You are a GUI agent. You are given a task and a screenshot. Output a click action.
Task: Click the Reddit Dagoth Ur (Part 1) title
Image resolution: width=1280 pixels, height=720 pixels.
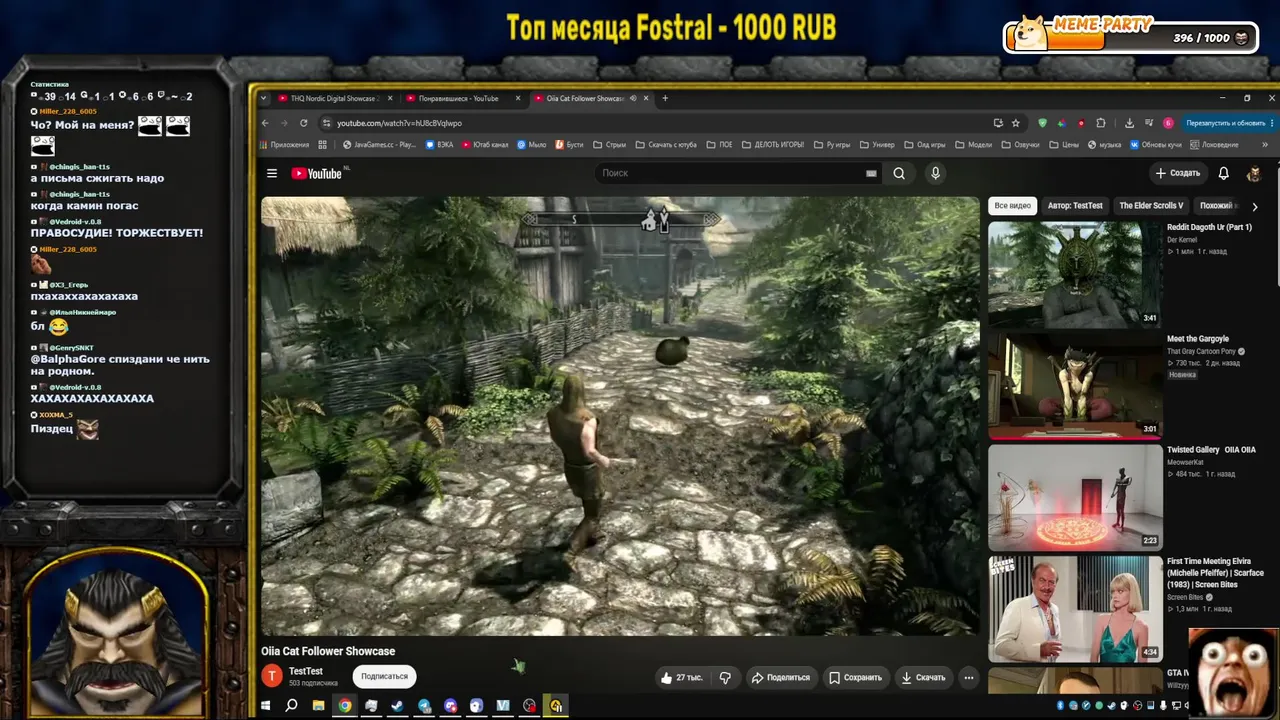pyautogui.click(x=1209, y=227)
